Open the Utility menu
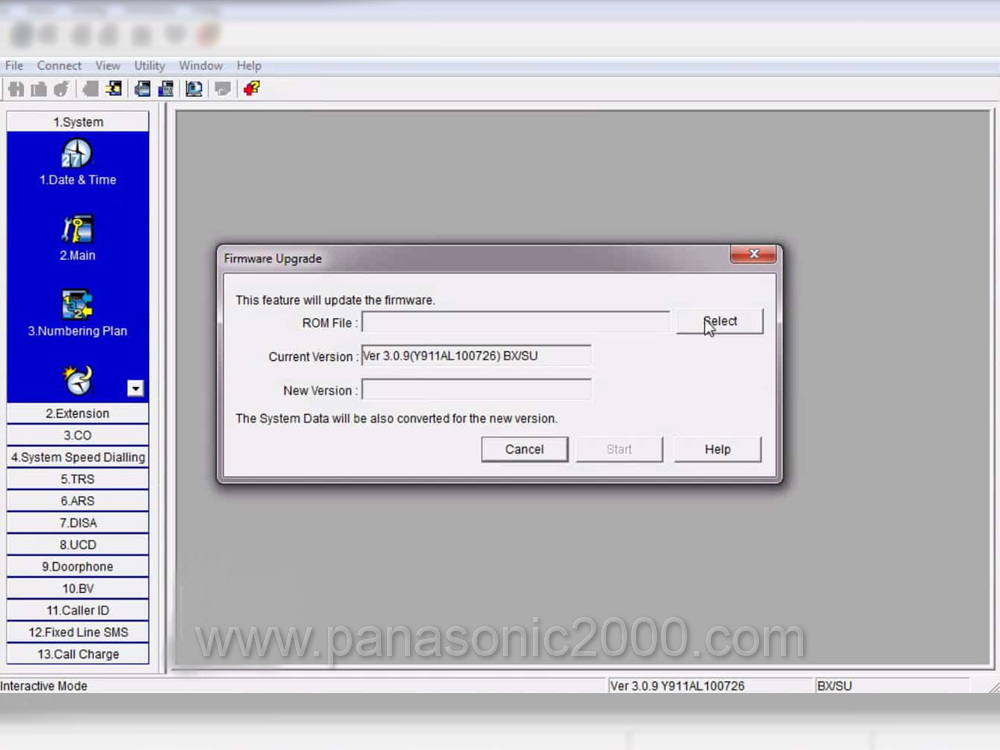Screen dimensions: 1000x750 (149, 66)
